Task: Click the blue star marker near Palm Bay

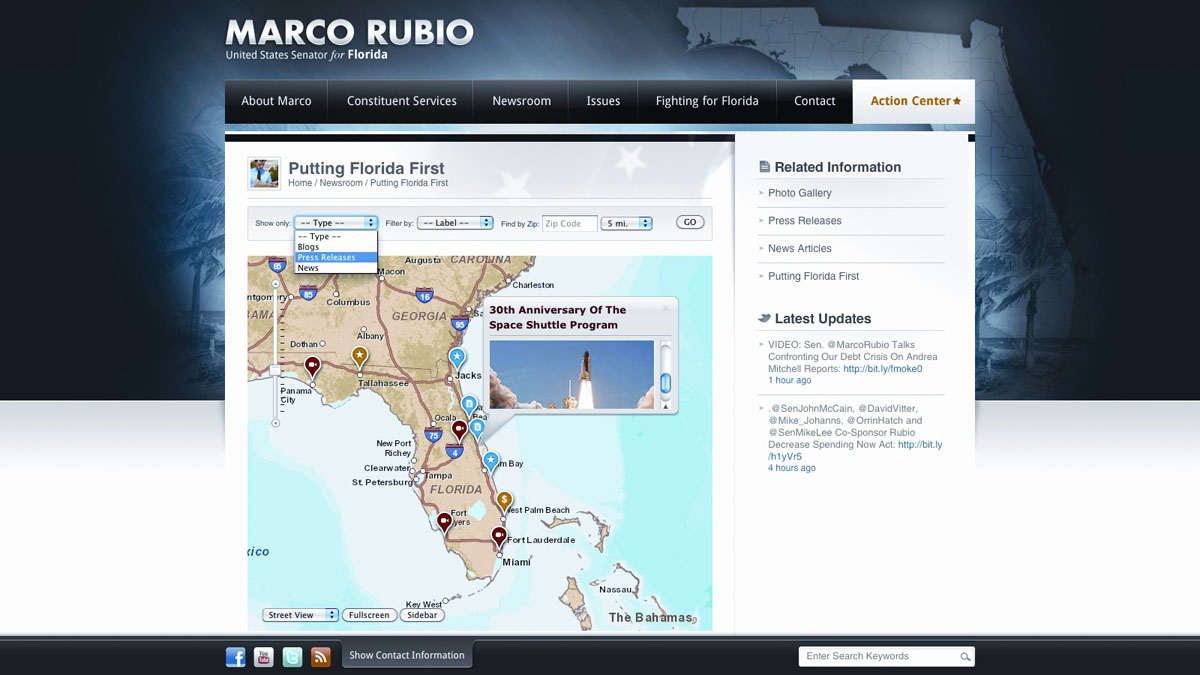Action: point(491,461)
